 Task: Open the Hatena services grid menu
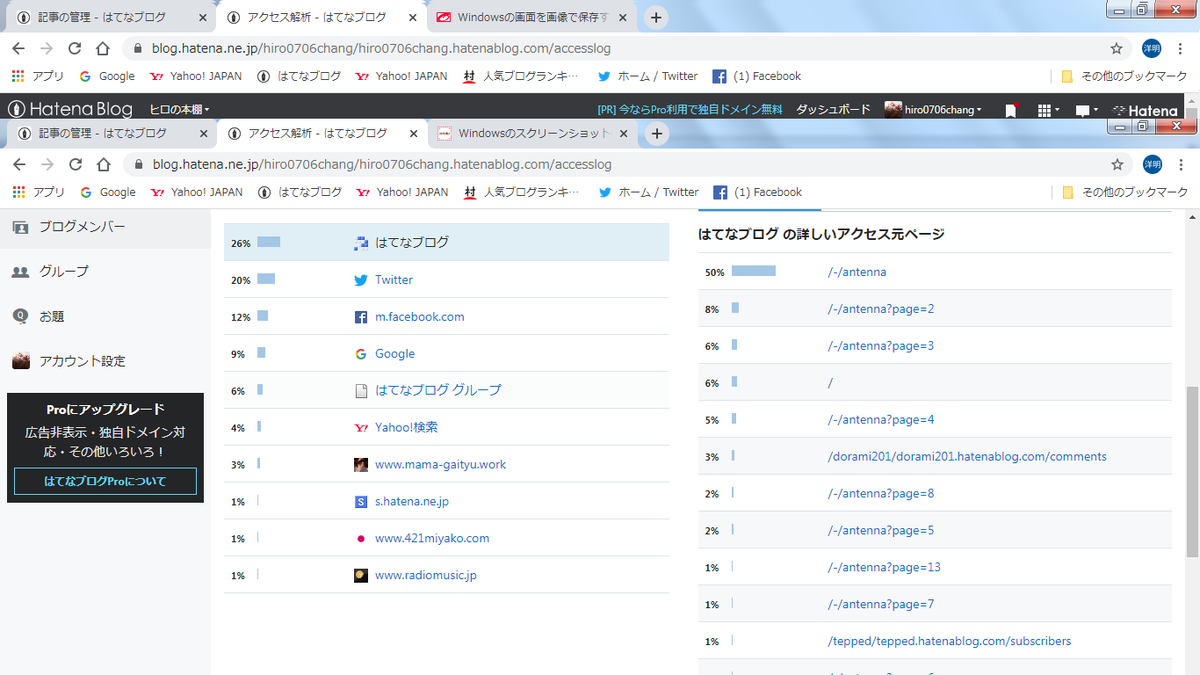pyautogui.click(x=1047, y=110)
